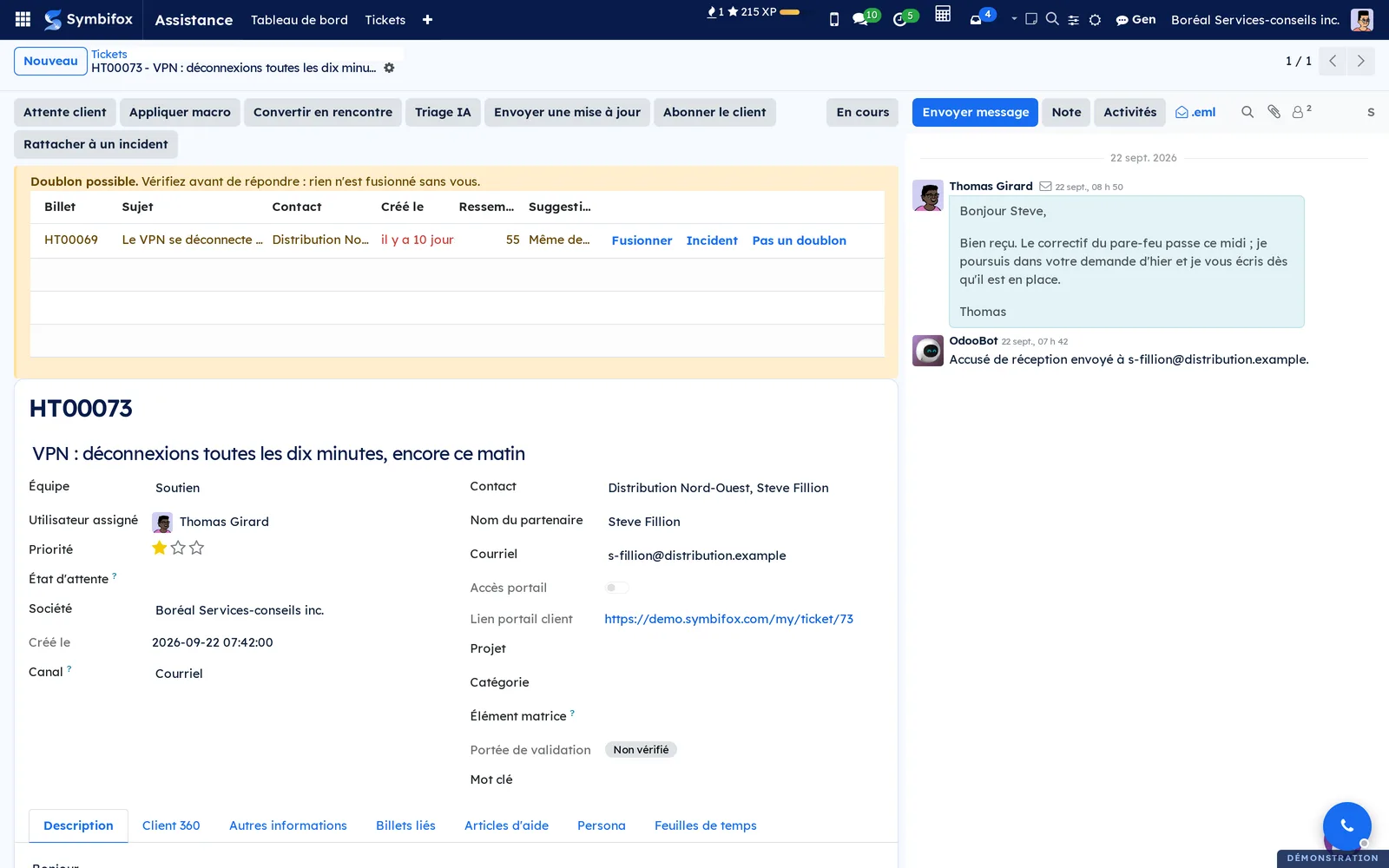
Task: Set priority to three stars
Action: pyautogui.click(x=197, y=548)
